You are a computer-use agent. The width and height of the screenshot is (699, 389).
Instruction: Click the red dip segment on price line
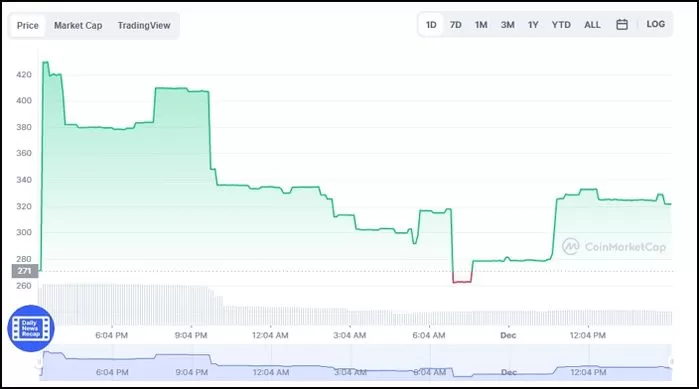(x=462, y=279)
